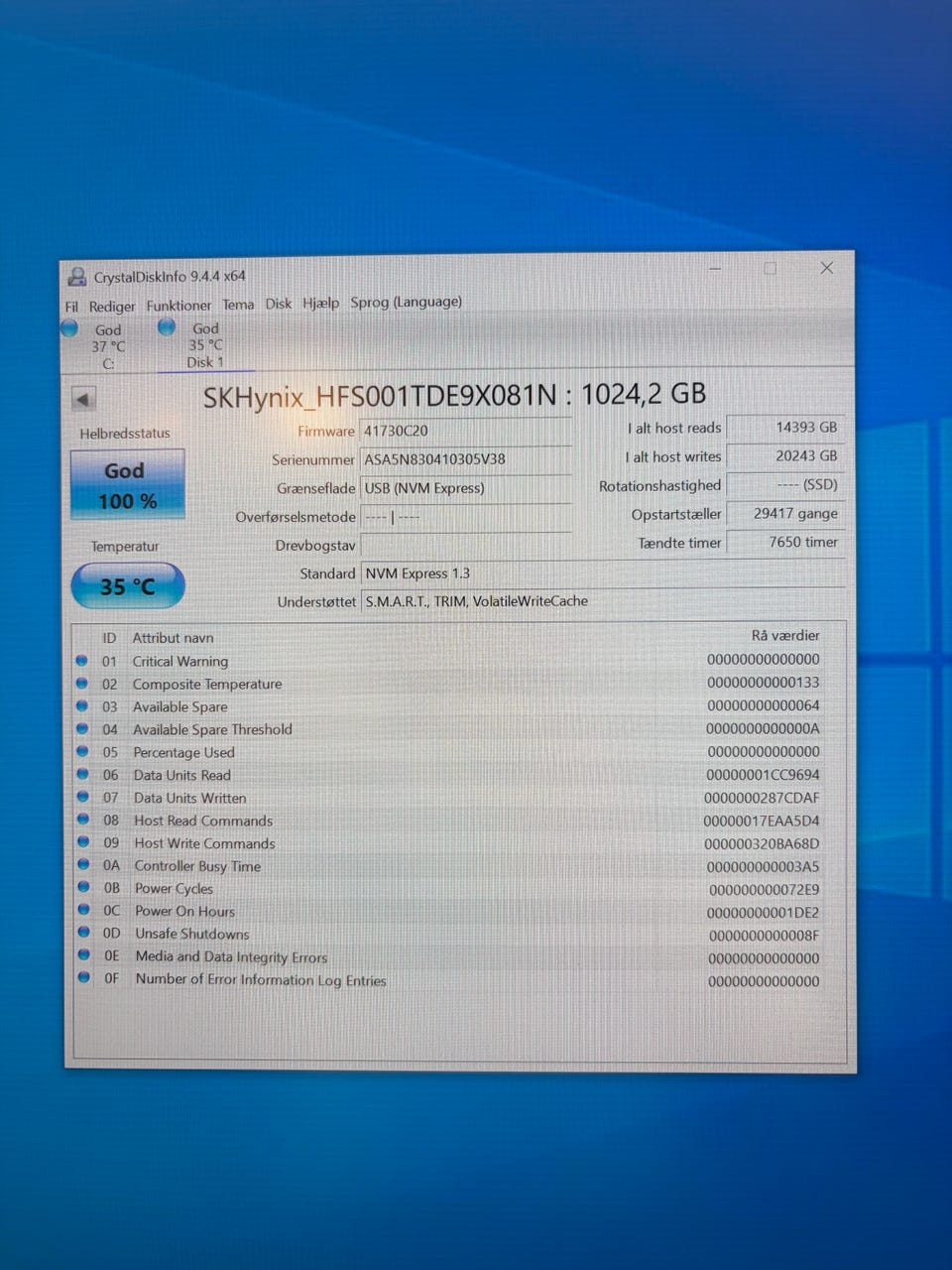This screenshot has height=1270, width=952.
Task: Click the Serienummer value field
Action: pos(466,459)
